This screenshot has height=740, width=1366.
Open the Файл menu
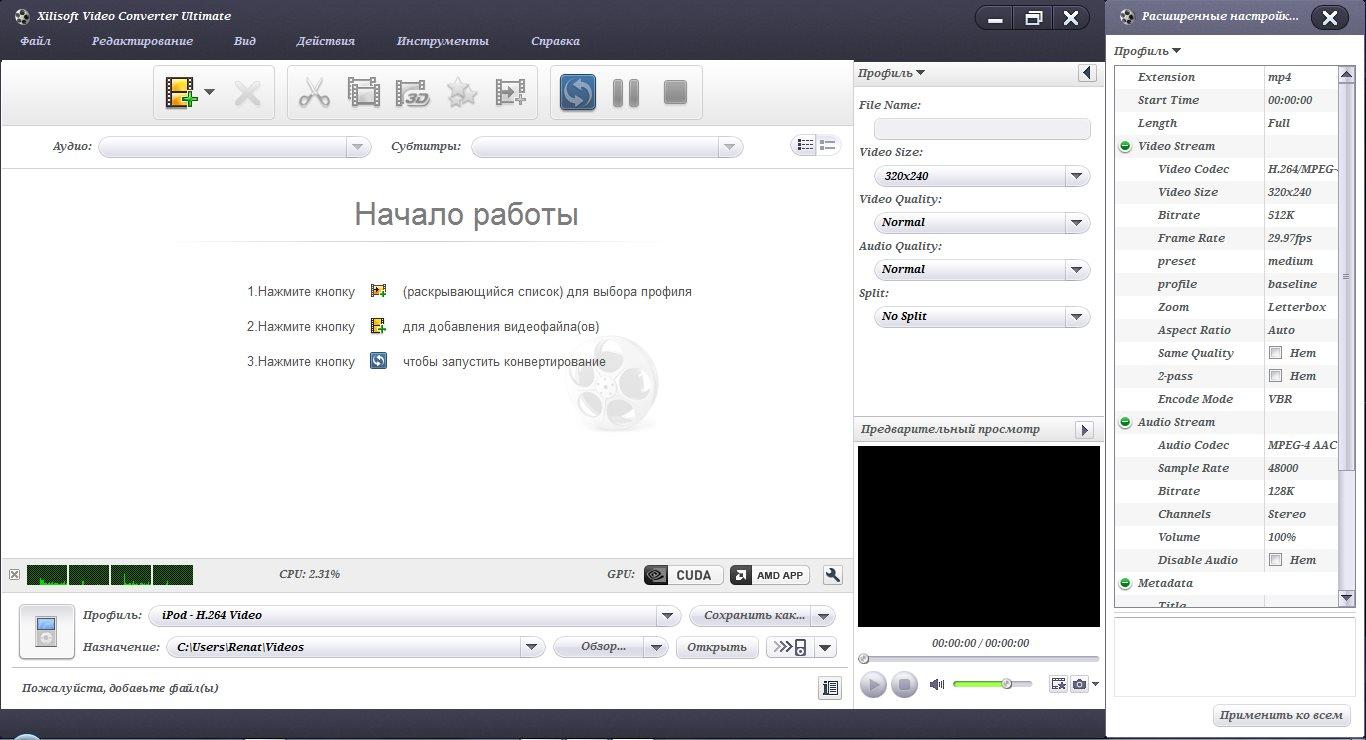[35, 41]
